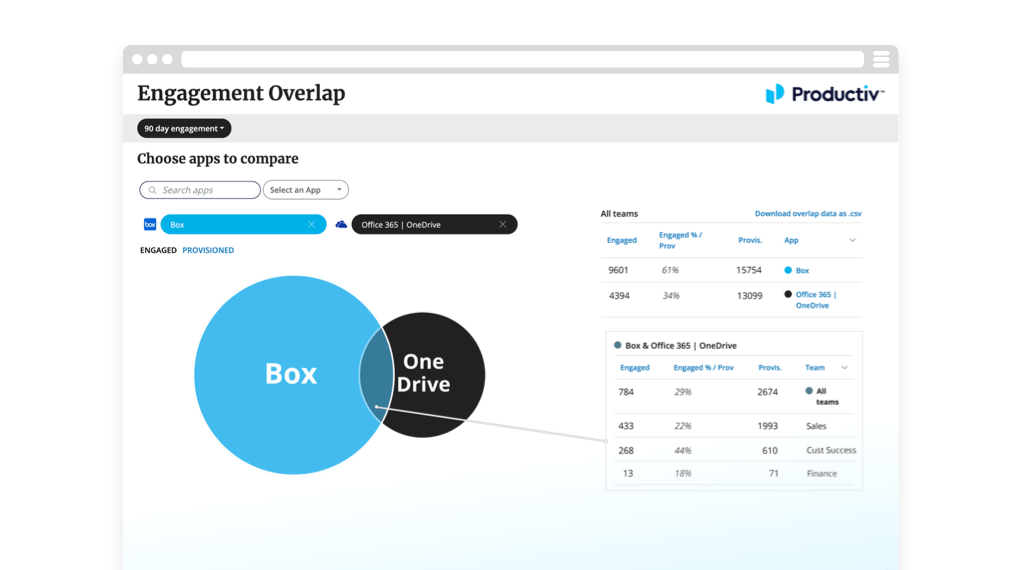Click the Sales provisioned value 1993
The width and height of the screenshot is (1020, 570).
tap(768, 426)
